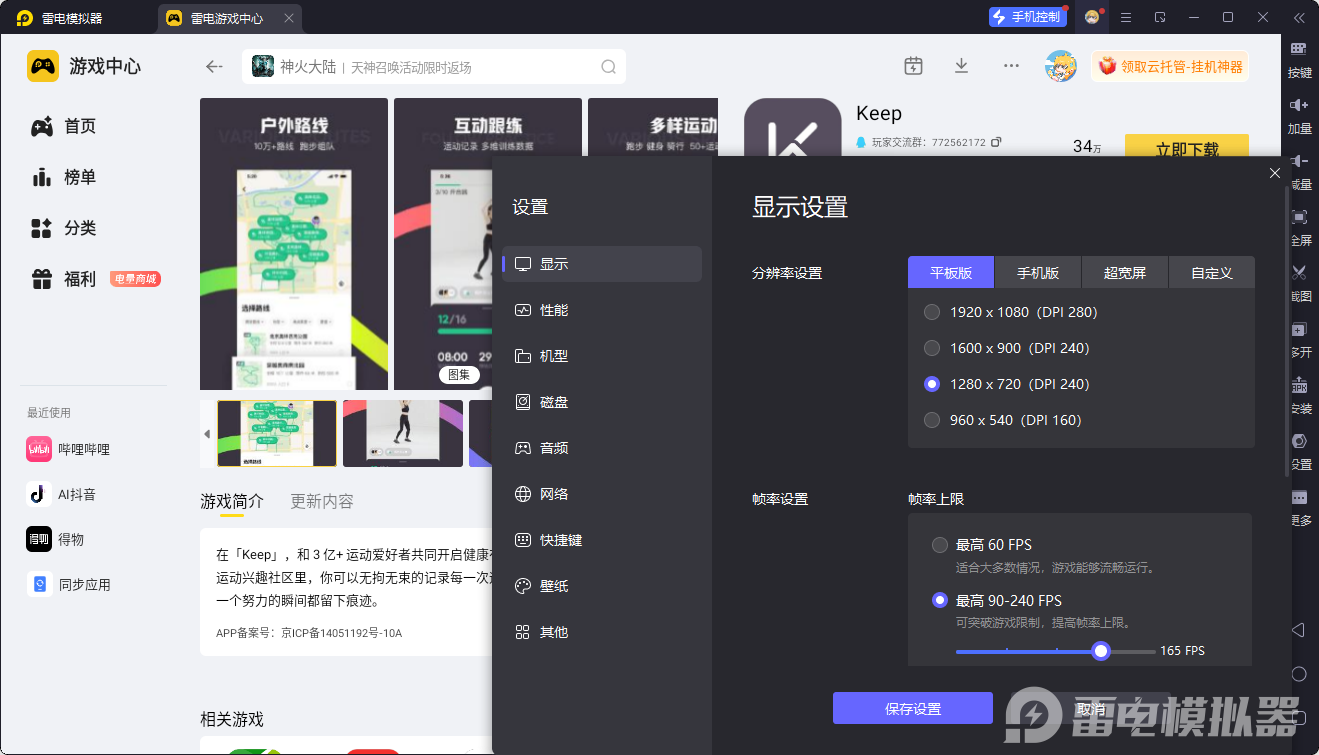The width and height of the screenshot is (1319, 755).
Task: Click the three-dots more options icon
Action: coord(1011,66)
